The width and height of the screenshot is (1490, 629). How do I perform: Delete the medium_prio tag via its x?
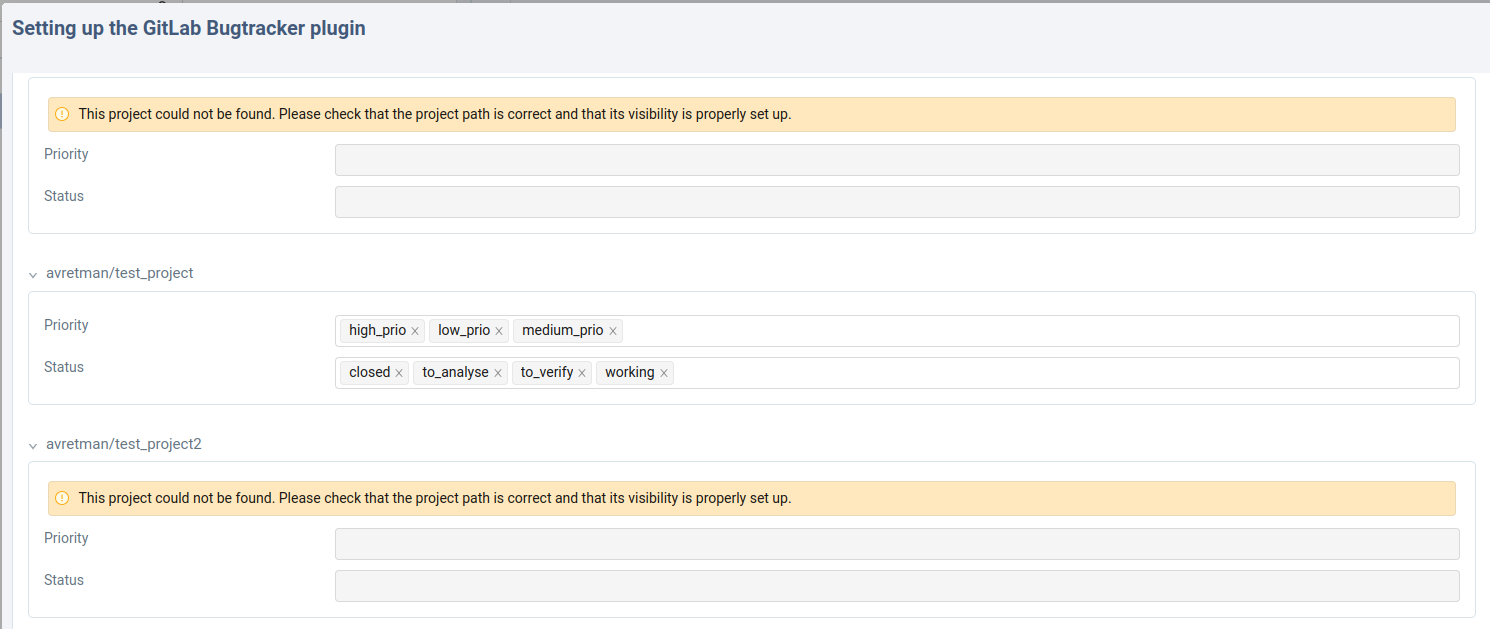pyautogui.click(x=613, y=331)
